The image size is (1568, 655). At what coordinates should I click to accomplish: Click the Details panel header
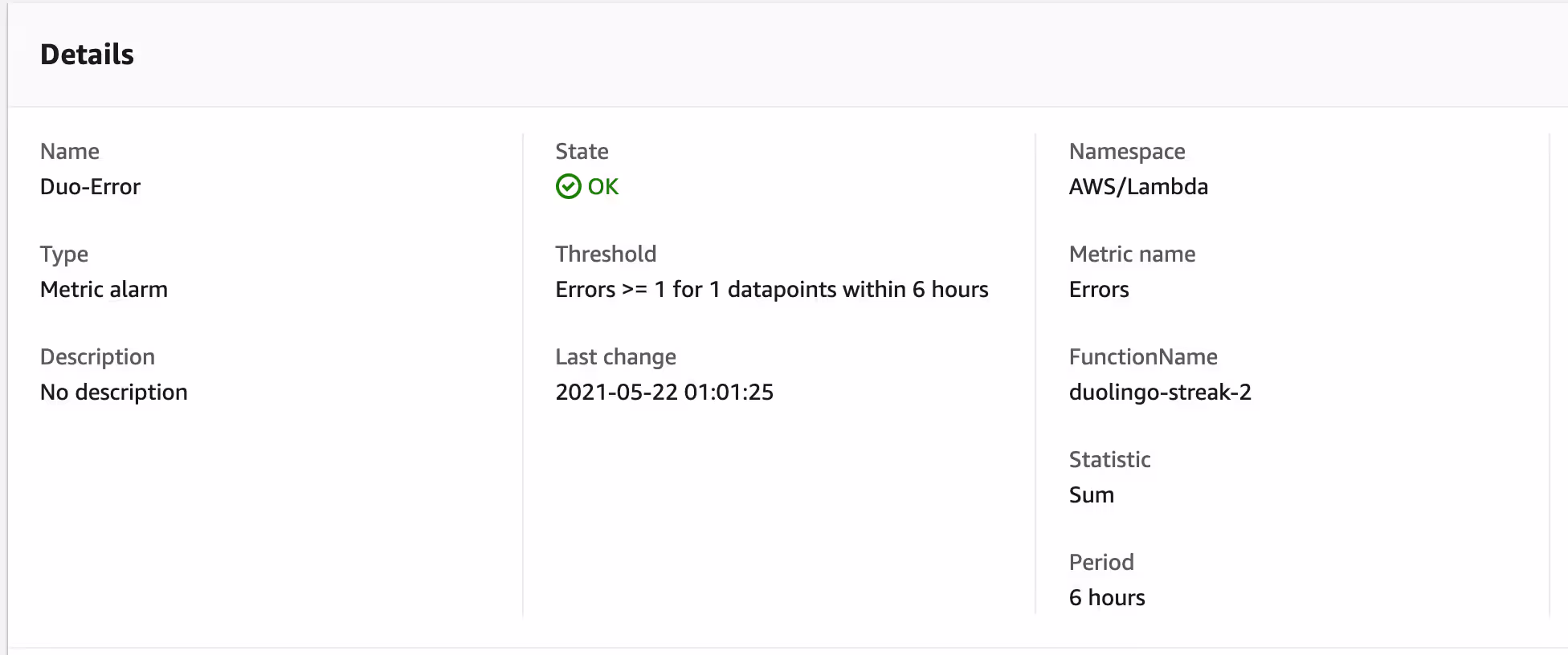pos(87,55)
